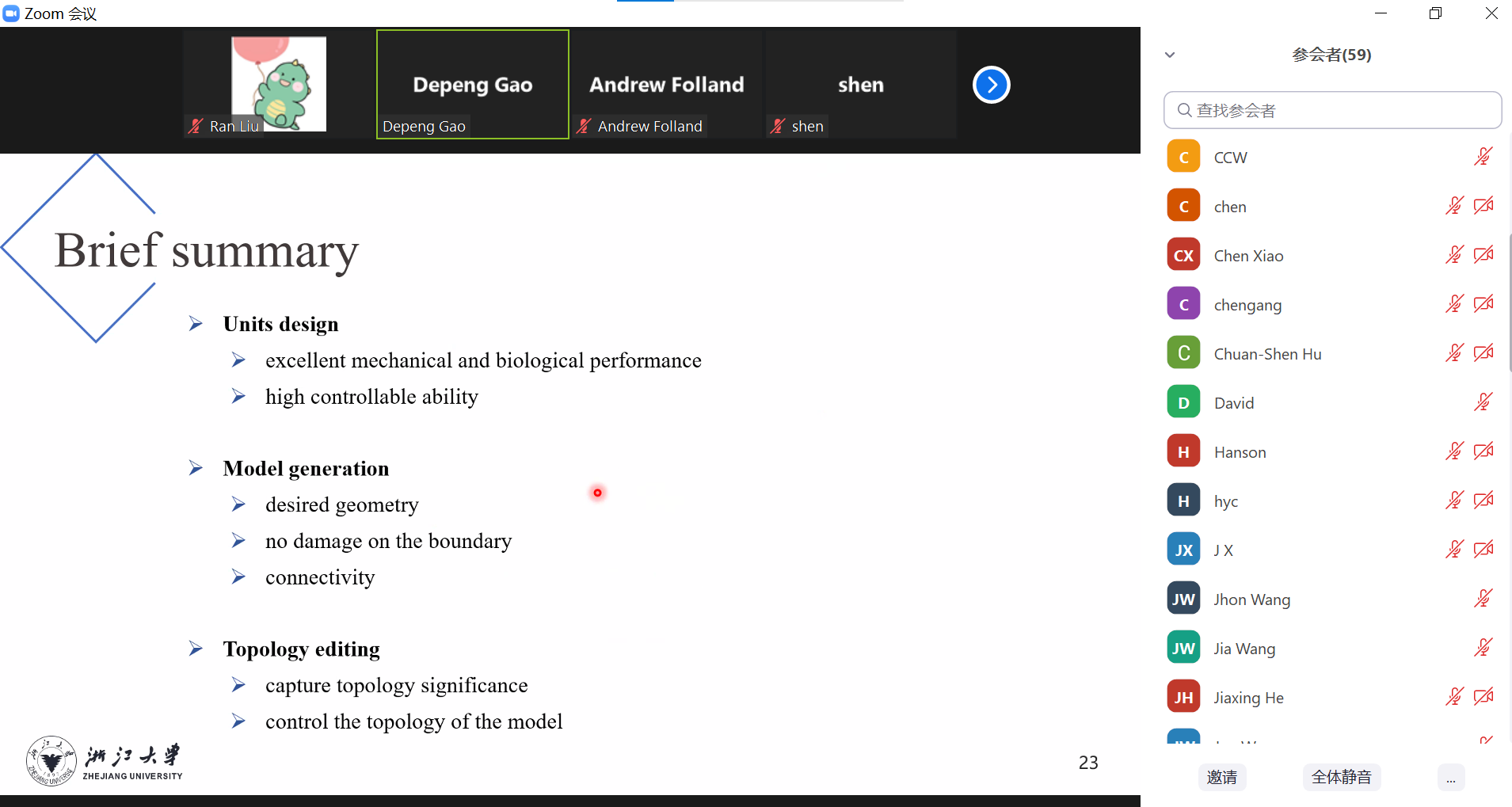The height and width of the screenshot is (807, 1512).
Task: Open the more options ellipsis menu
Action: 1451,778
